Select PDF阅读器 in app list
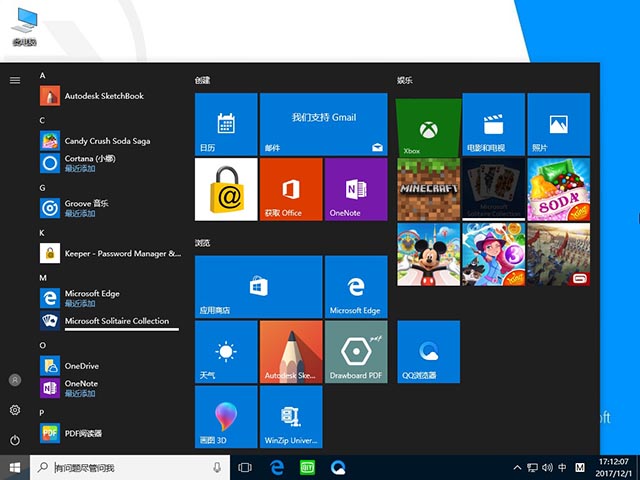 [x=110, y=433]
